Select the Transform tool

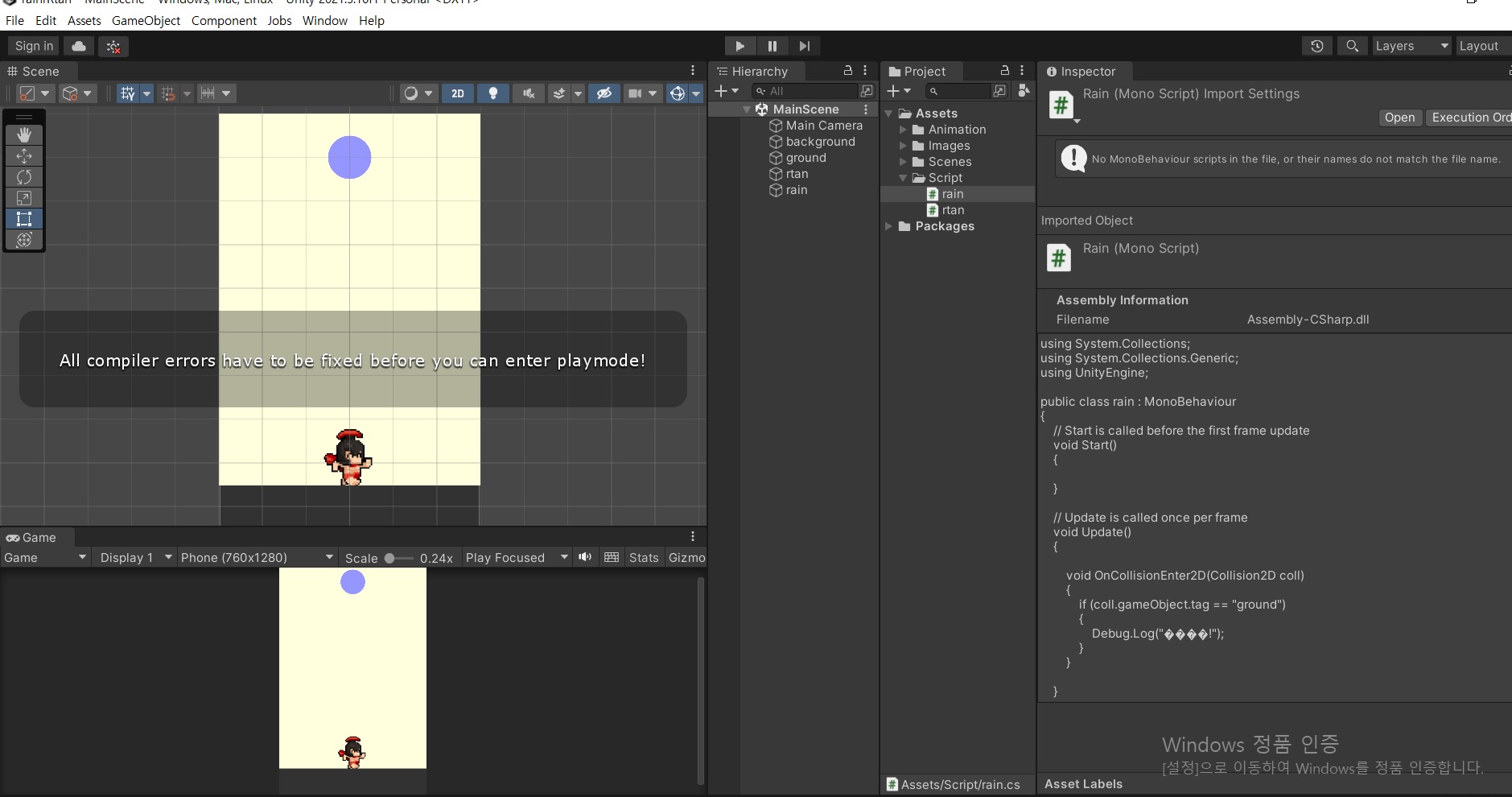point(24,239)
